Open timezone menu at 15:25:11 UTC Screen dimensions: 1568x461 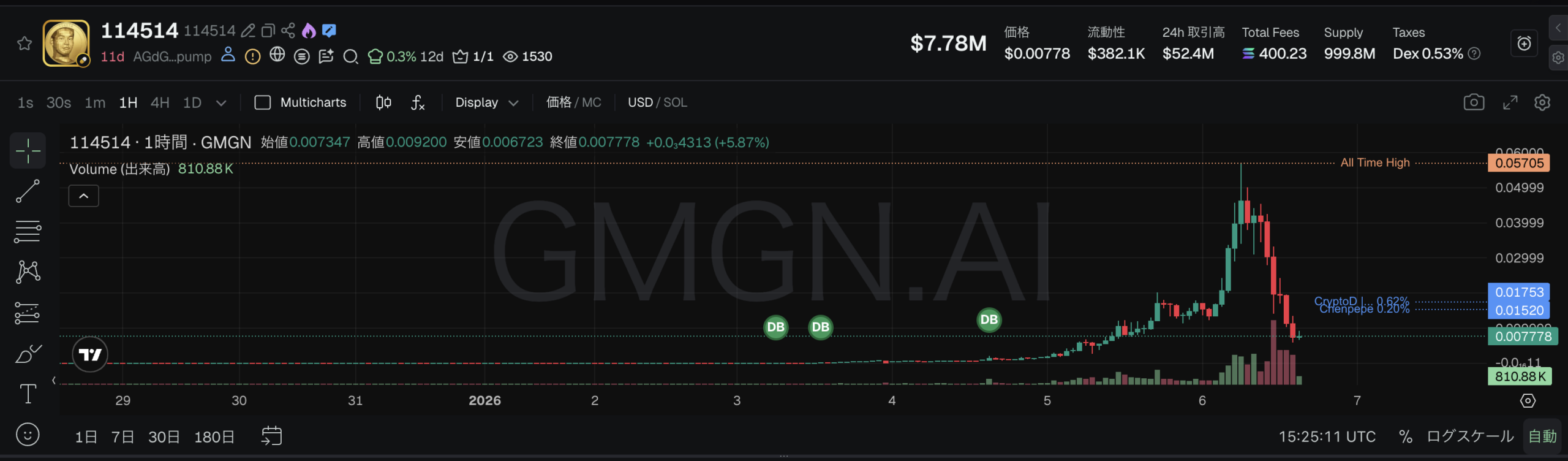click(1327, 436)
